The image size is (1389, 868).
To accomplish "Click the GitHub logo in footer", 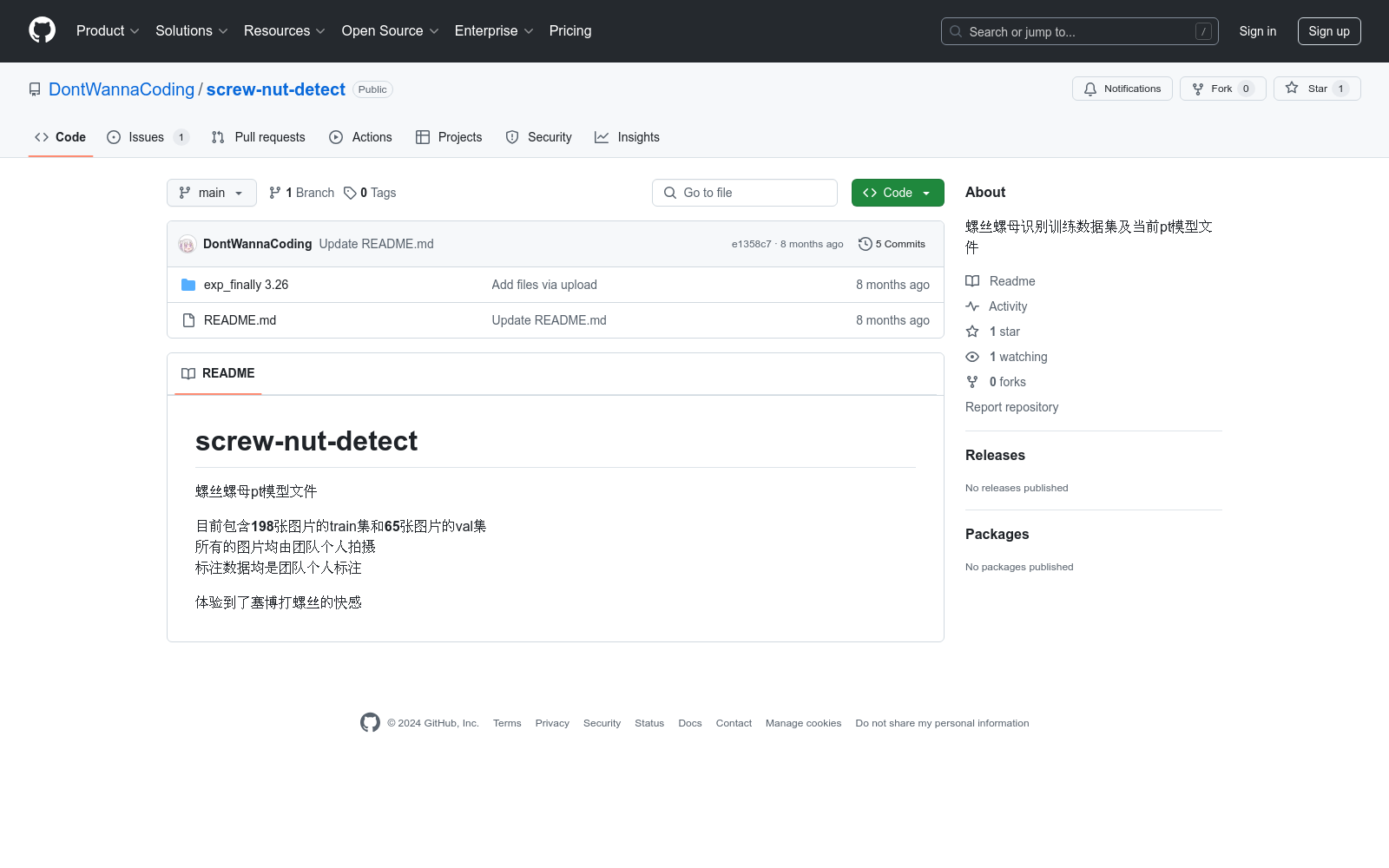I will click(x=370, y=723).
